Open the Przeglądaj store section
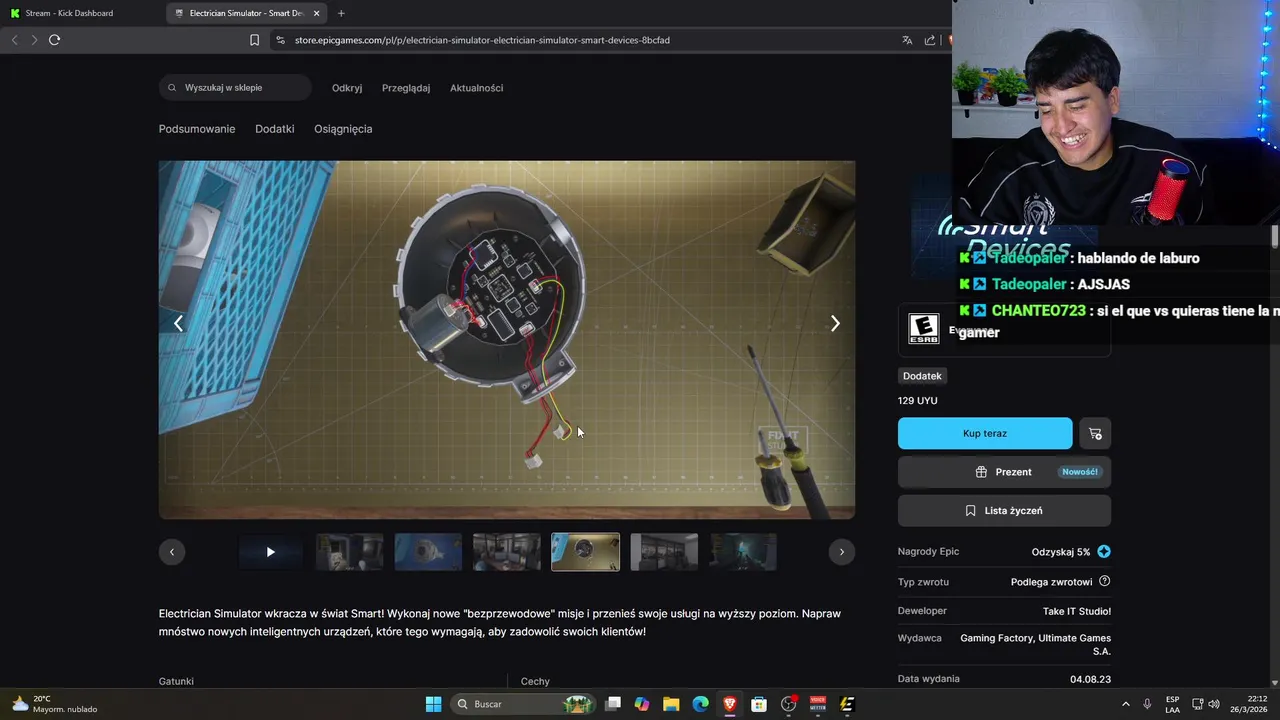 (x=406, y=88)
